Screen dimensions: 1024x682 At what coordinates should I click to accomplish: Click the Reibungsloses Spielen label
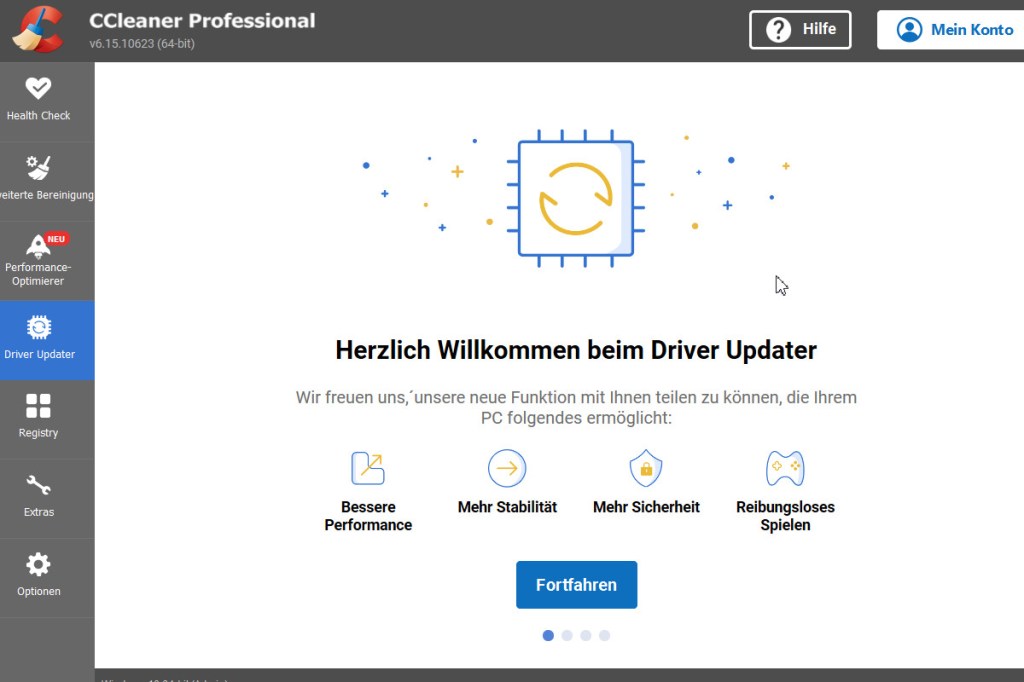(785, 515)
